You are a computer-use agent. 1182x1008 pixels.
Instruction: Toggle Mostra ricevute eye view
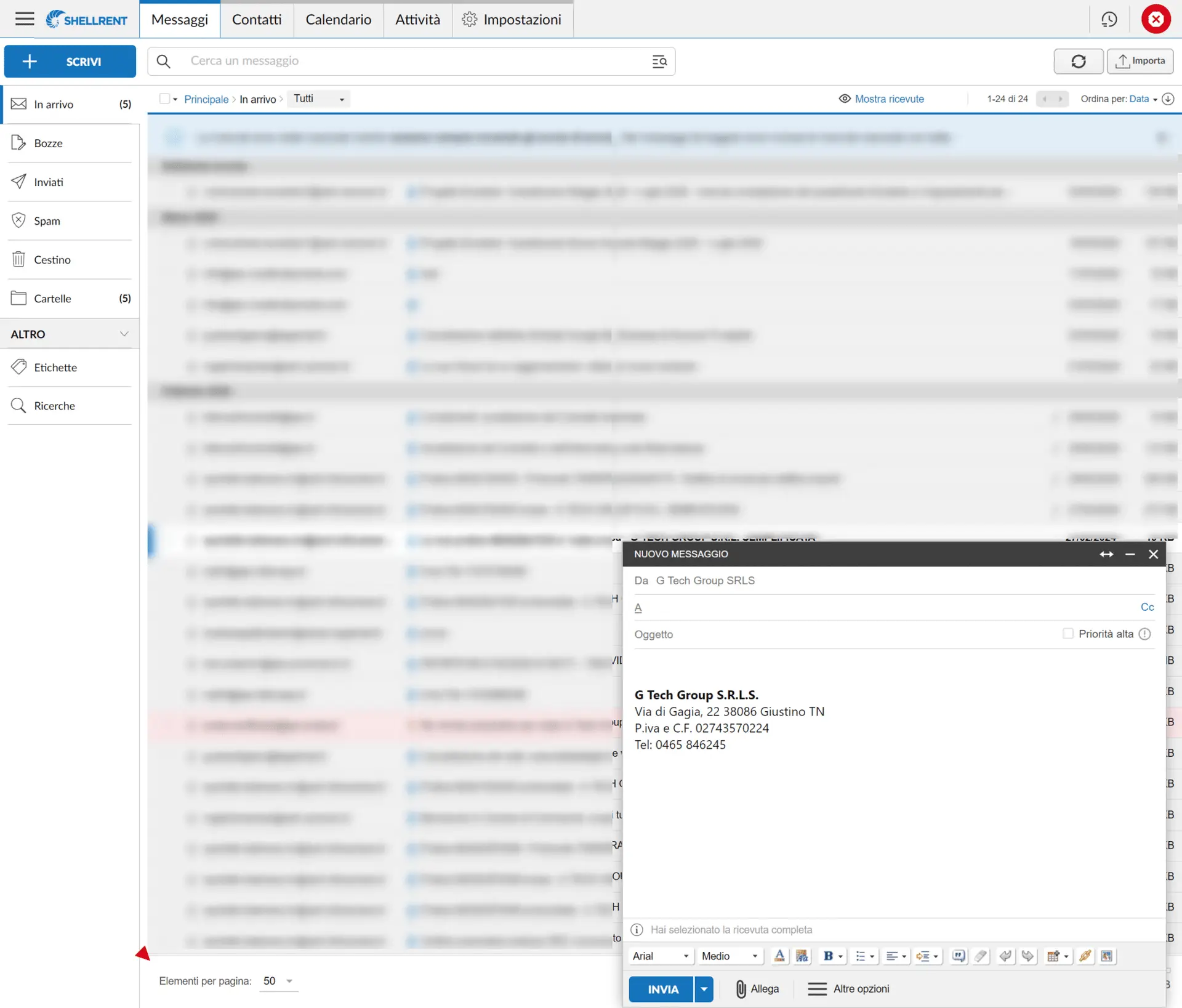881,99
